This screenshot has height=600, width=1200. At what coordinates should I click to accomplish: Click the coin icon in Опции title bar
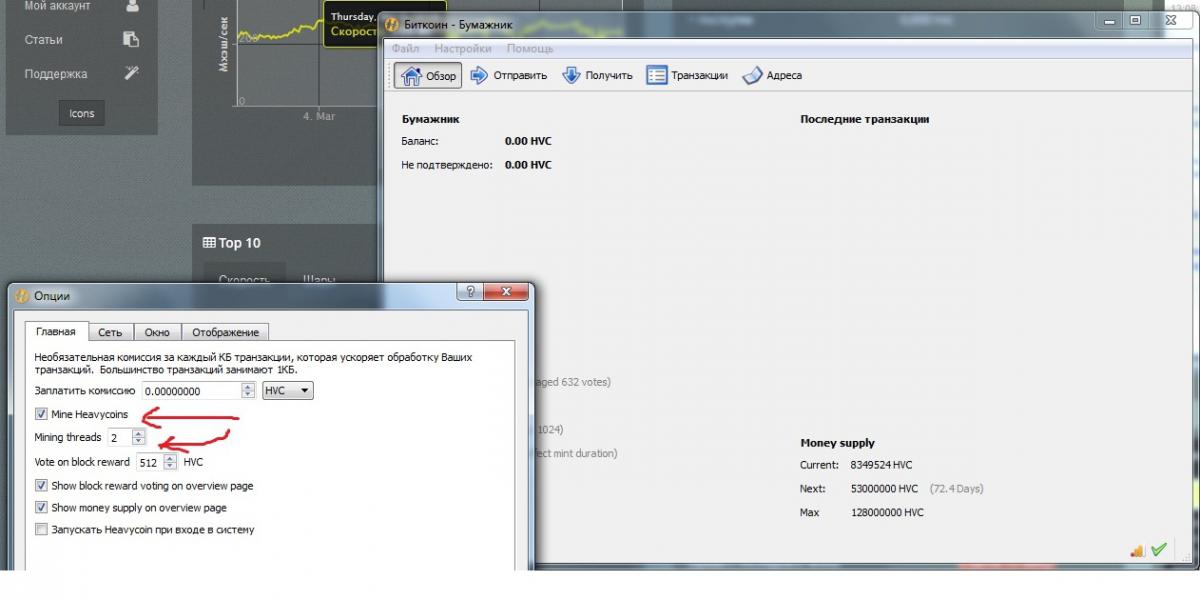22,296
